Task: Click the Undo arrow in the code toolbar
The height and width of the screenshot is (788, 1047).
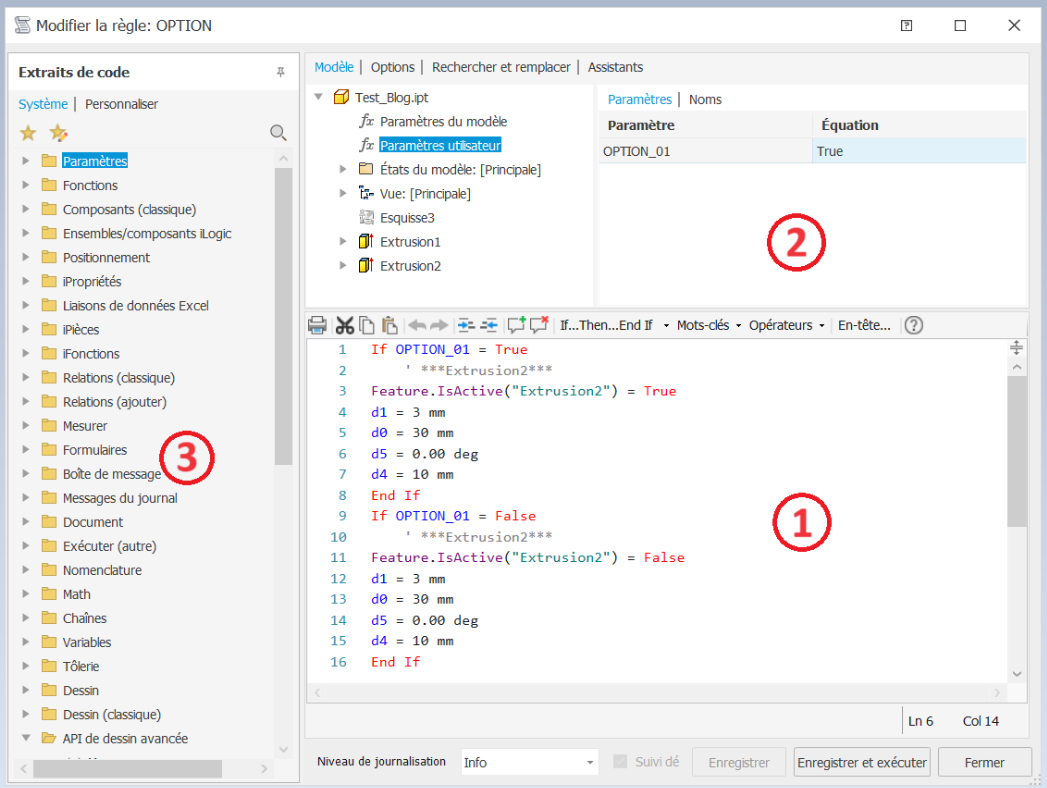Action: (417, 325)
